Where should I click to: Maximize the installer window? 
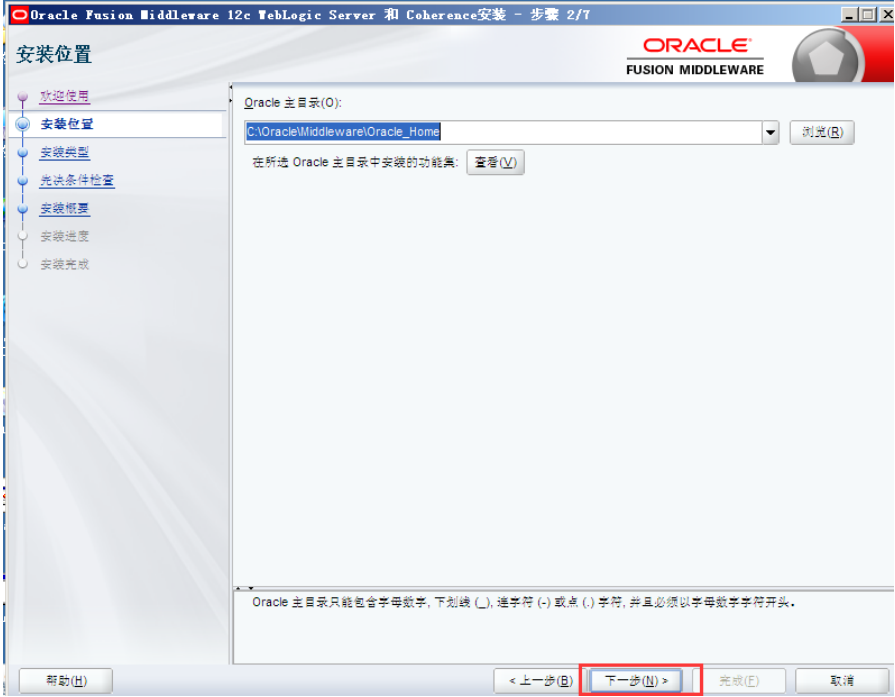pos(867,15)
